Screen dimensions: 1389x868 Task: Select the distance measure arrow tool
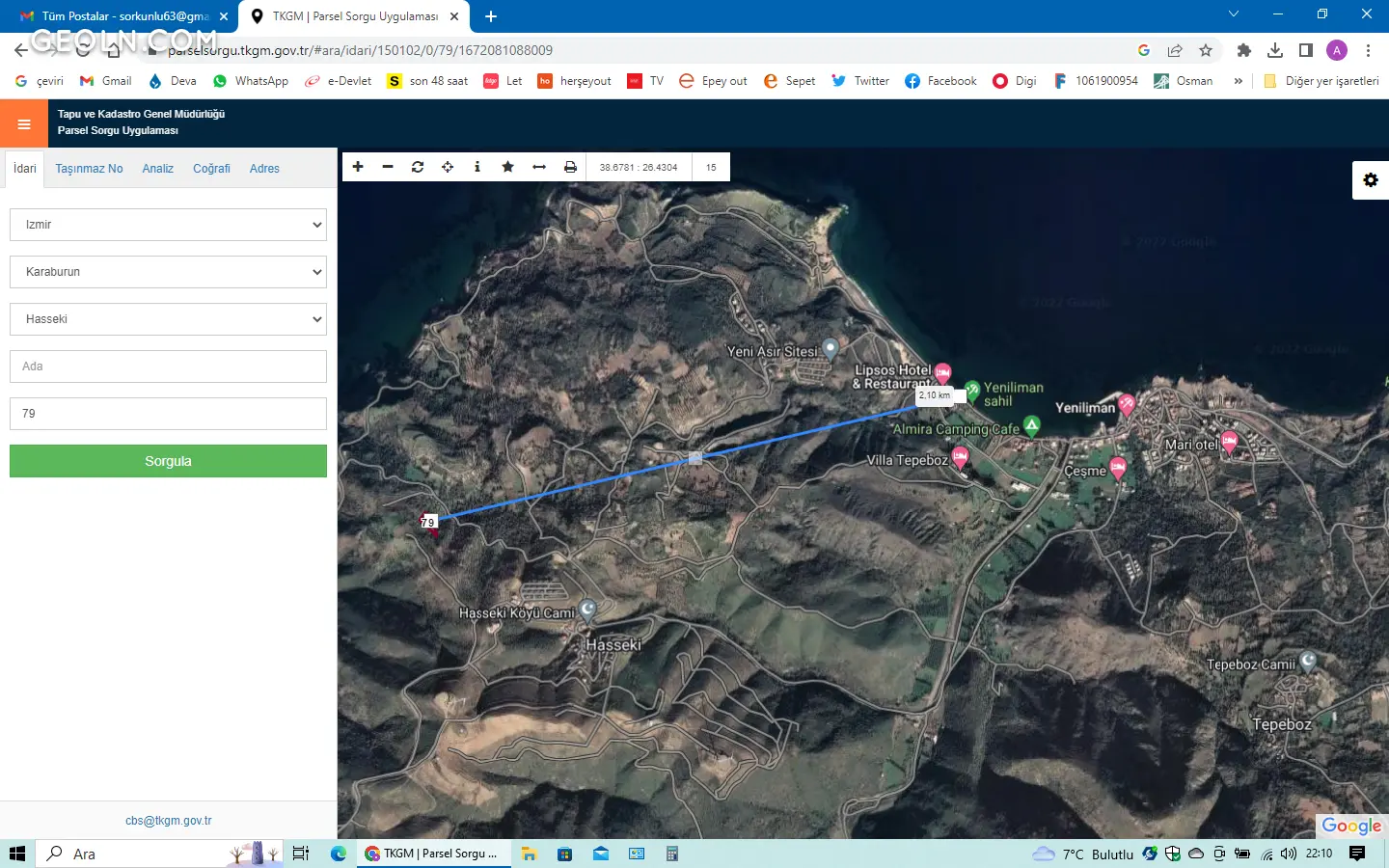tap(539, 167)
